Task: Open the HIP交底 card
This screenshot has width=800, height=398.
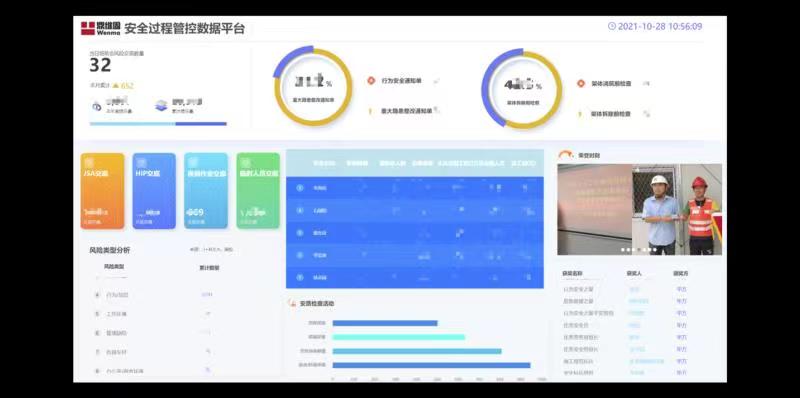Action: tap(154, 191)
